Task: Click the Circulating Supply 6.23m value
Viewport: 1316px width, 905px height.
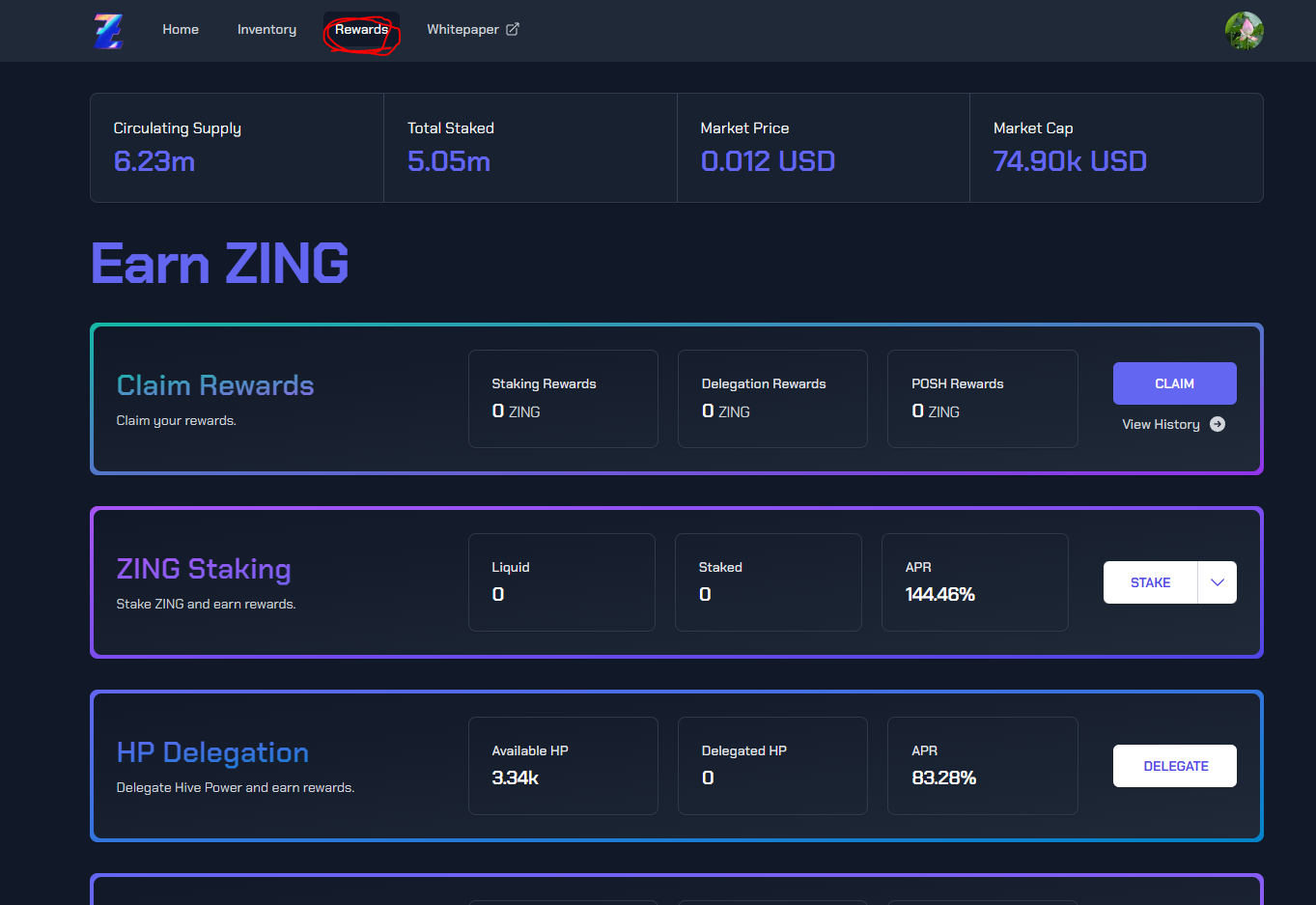Action: [154, 161]
